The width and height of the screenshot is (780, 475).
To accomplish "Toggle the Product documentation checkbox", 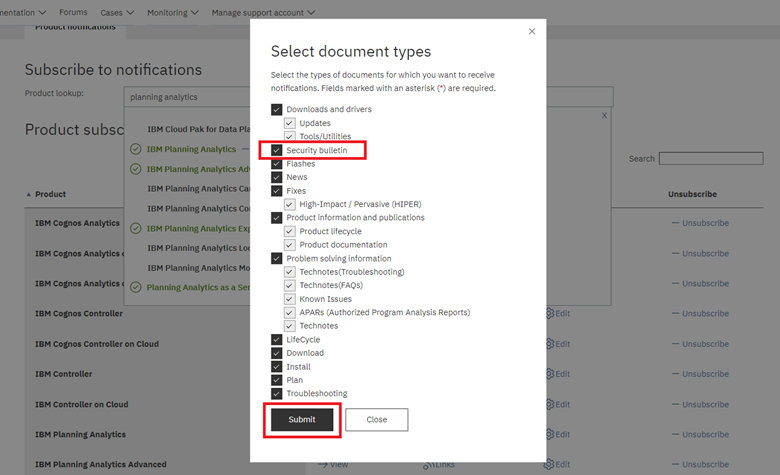I will coord(290,245).
